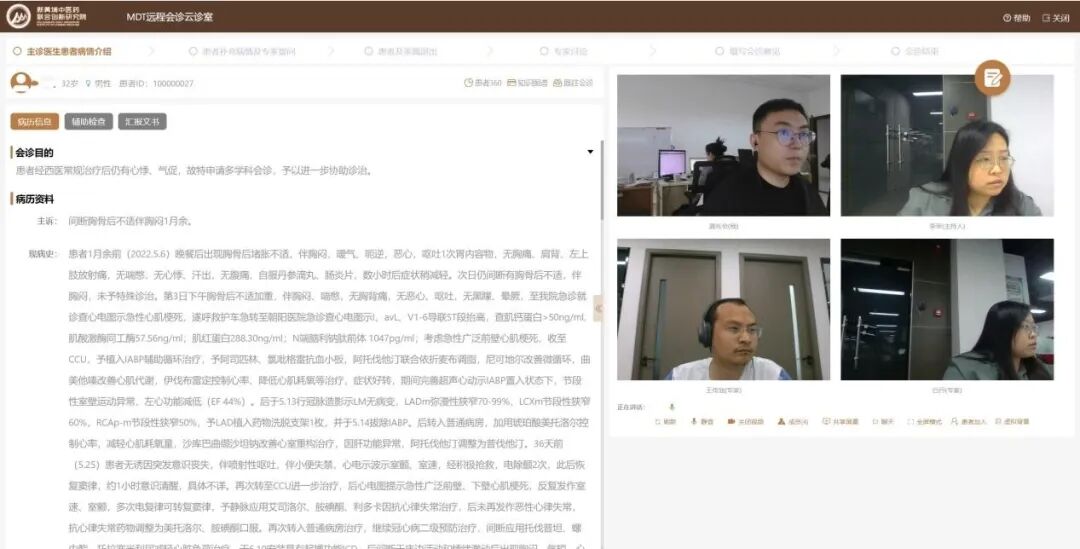Click the gender icon beside patient age

pos(88,83)
